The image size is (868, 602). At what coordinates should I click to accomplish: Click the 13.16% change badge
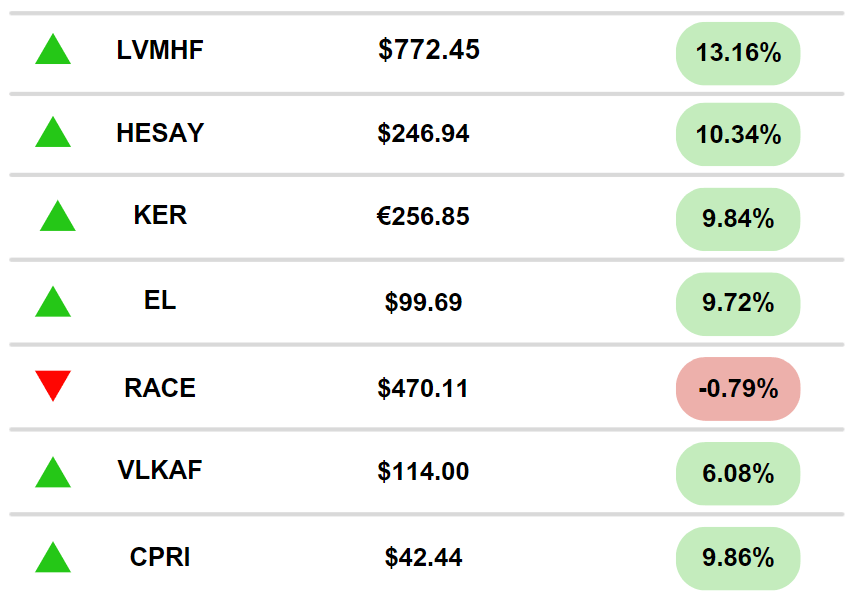pyautogui.click(x=738, y=53)
